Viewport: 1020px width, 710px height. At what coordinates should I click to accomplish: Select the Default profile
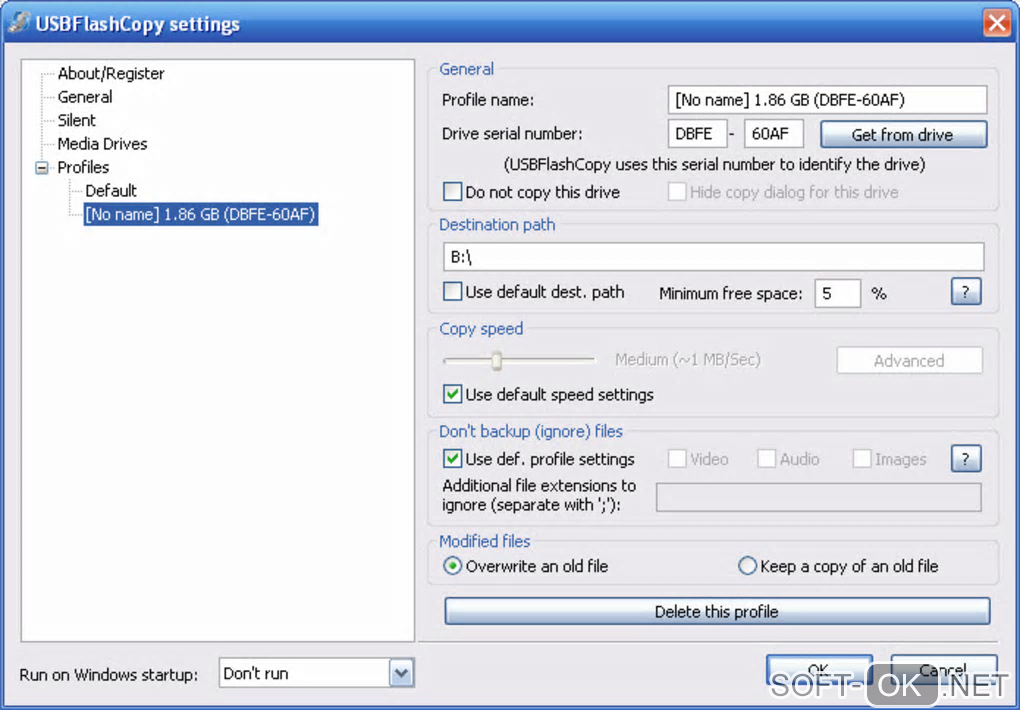[111, 191]
